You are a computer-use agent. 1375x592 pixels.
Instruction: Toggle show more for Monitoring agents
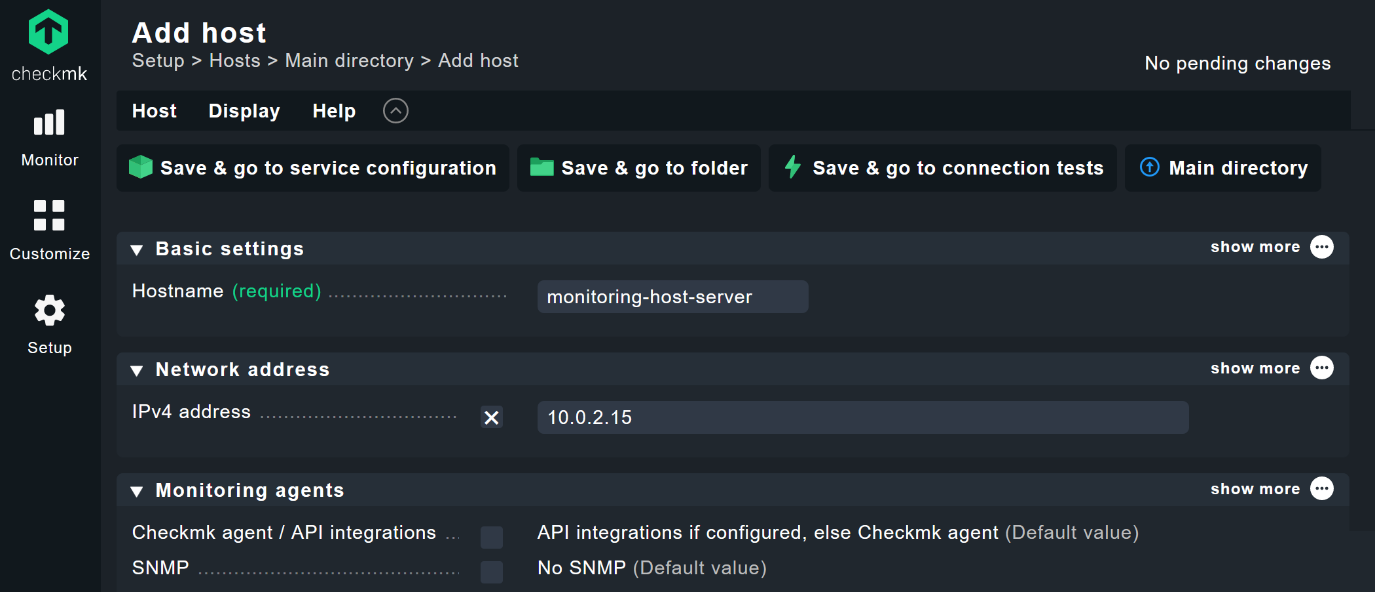(x=1254, y=488)
